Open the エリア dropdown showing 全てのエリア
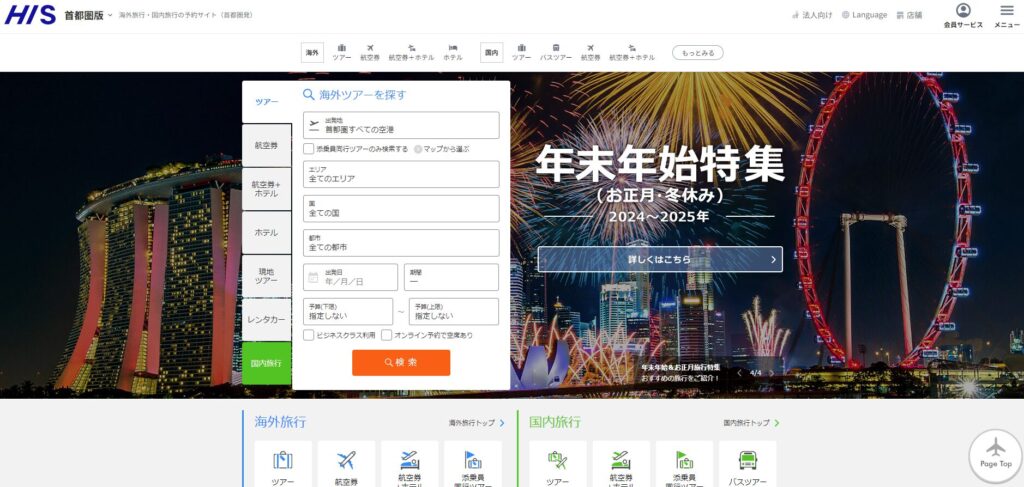The image size is (1024, 487). tap(401, 175)
